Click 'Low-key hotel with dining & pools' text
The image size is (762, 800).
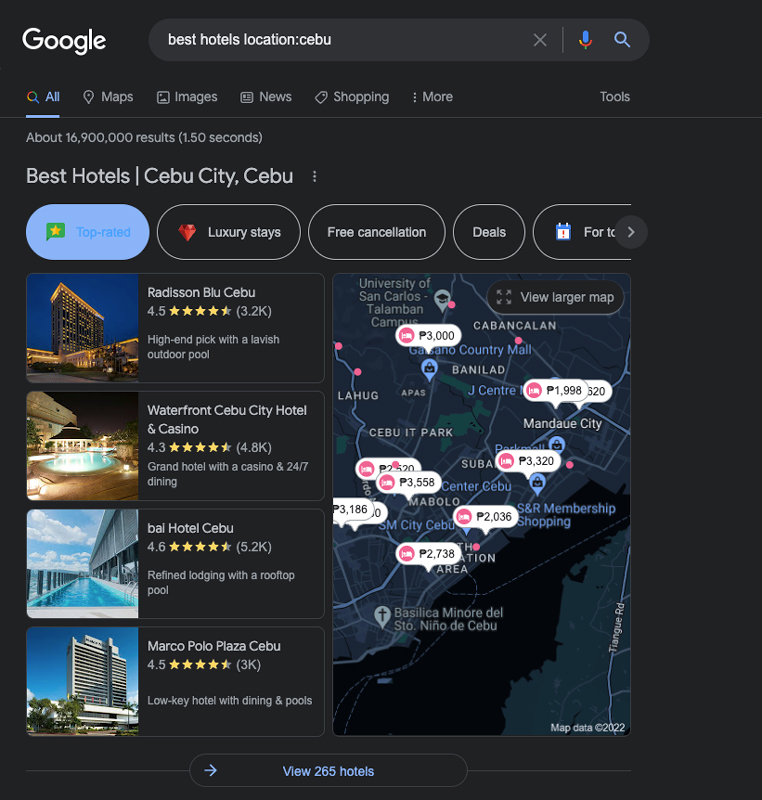230,701
